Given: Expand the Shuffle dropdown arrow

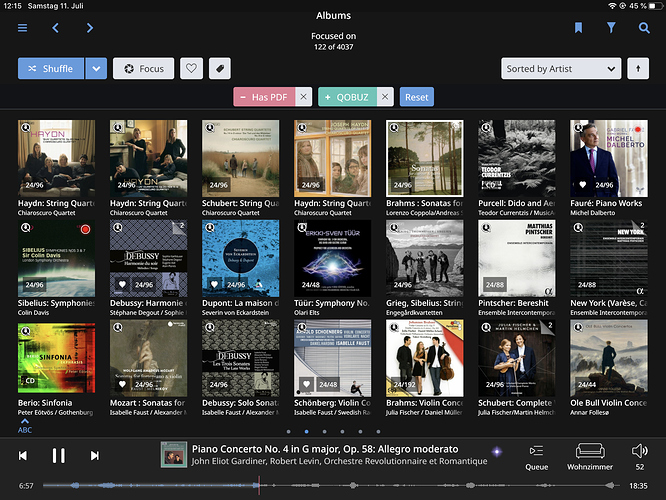Looking at the screenshot, I should pyautogui.click(x=96, y=68).
